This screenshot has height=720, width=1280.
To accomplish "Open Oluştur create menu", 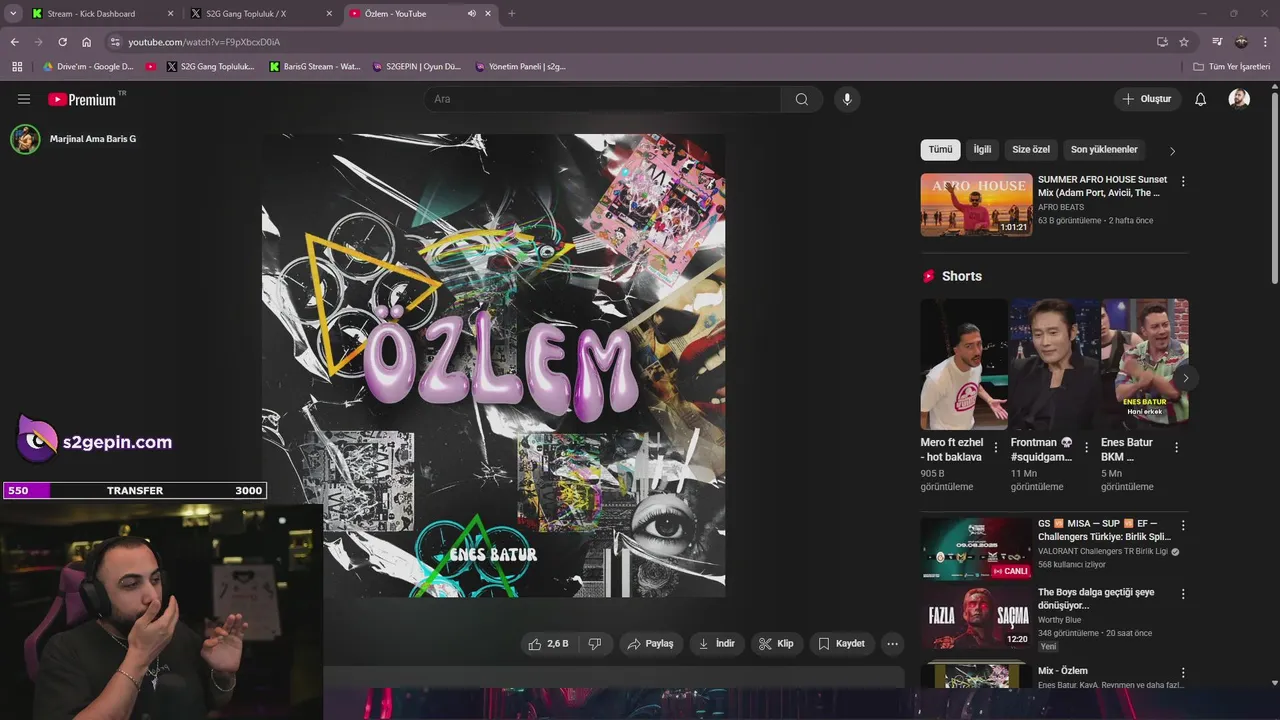I will pos(1147,99).
